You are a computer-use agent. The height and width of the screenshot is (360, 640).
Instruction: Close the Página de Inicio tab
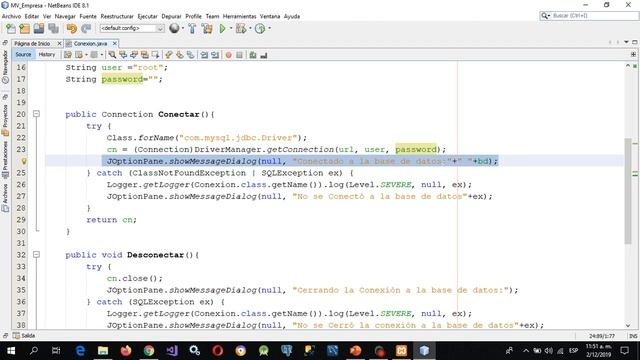pyautogui.click(x=59, y=43)
